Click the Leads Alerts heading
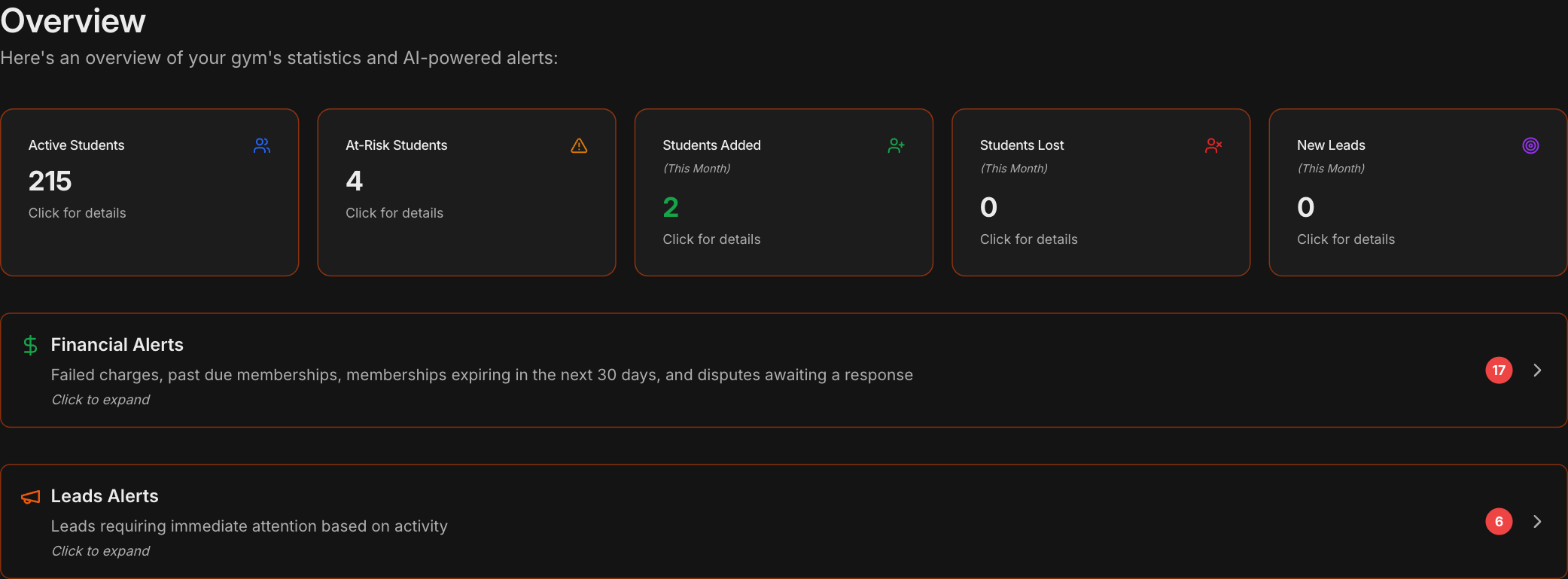 tap(105, 496)
